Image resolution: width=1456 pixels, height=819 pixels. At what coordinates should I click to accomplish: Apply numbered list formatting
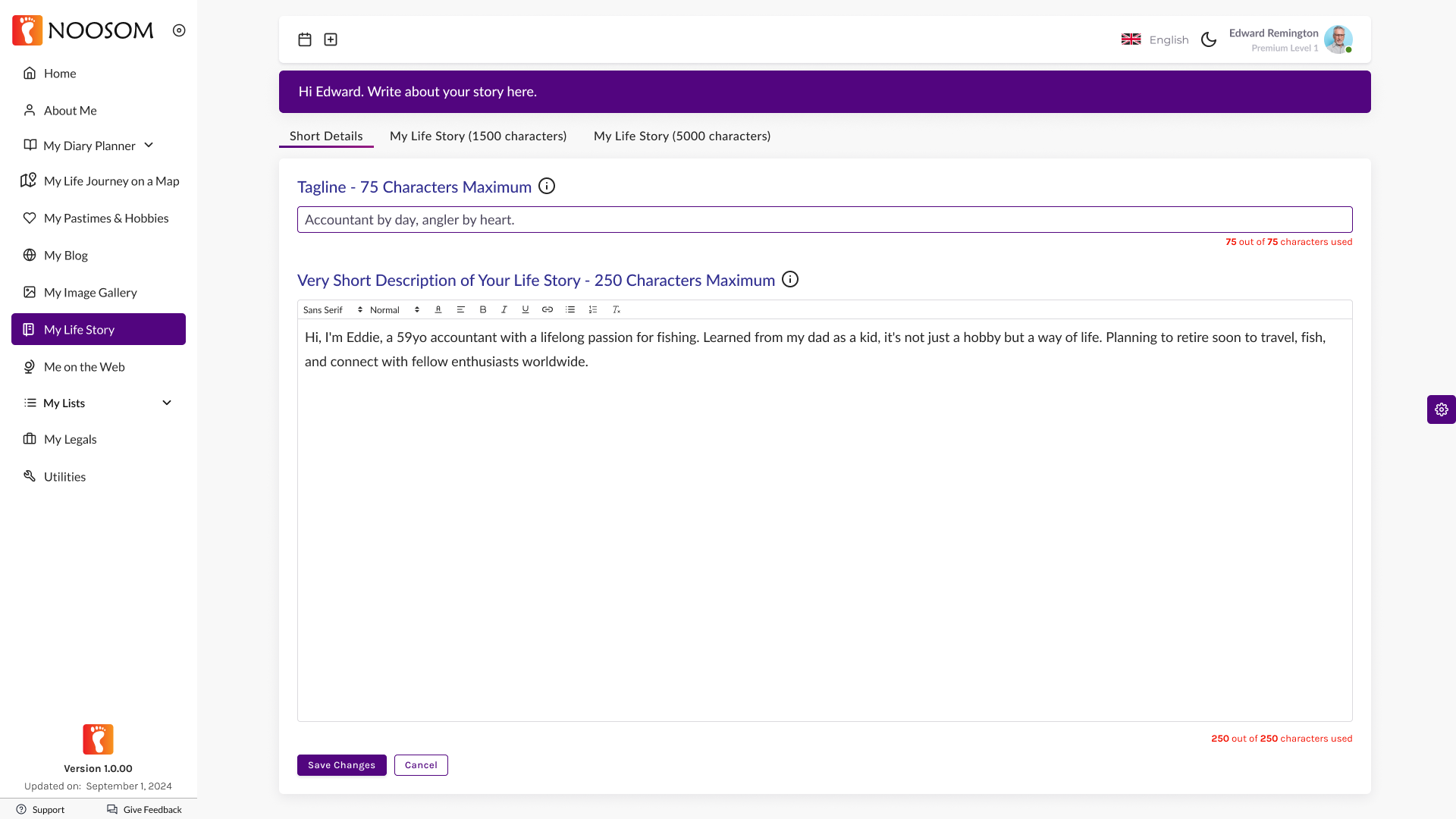click(593, 309)
